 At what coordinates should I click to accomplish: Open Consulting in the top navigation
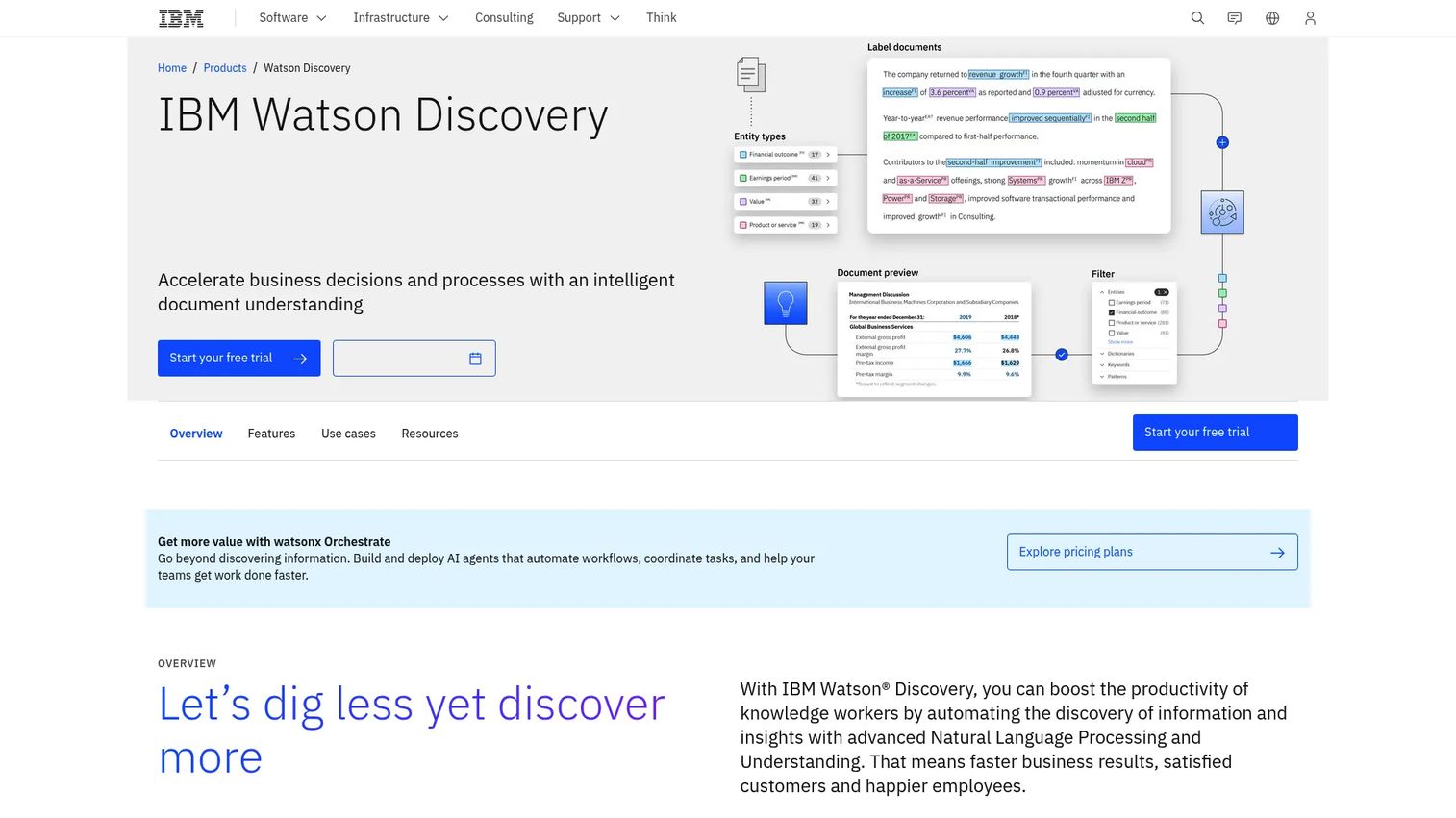pyautogui.click(x=504, y=18)
